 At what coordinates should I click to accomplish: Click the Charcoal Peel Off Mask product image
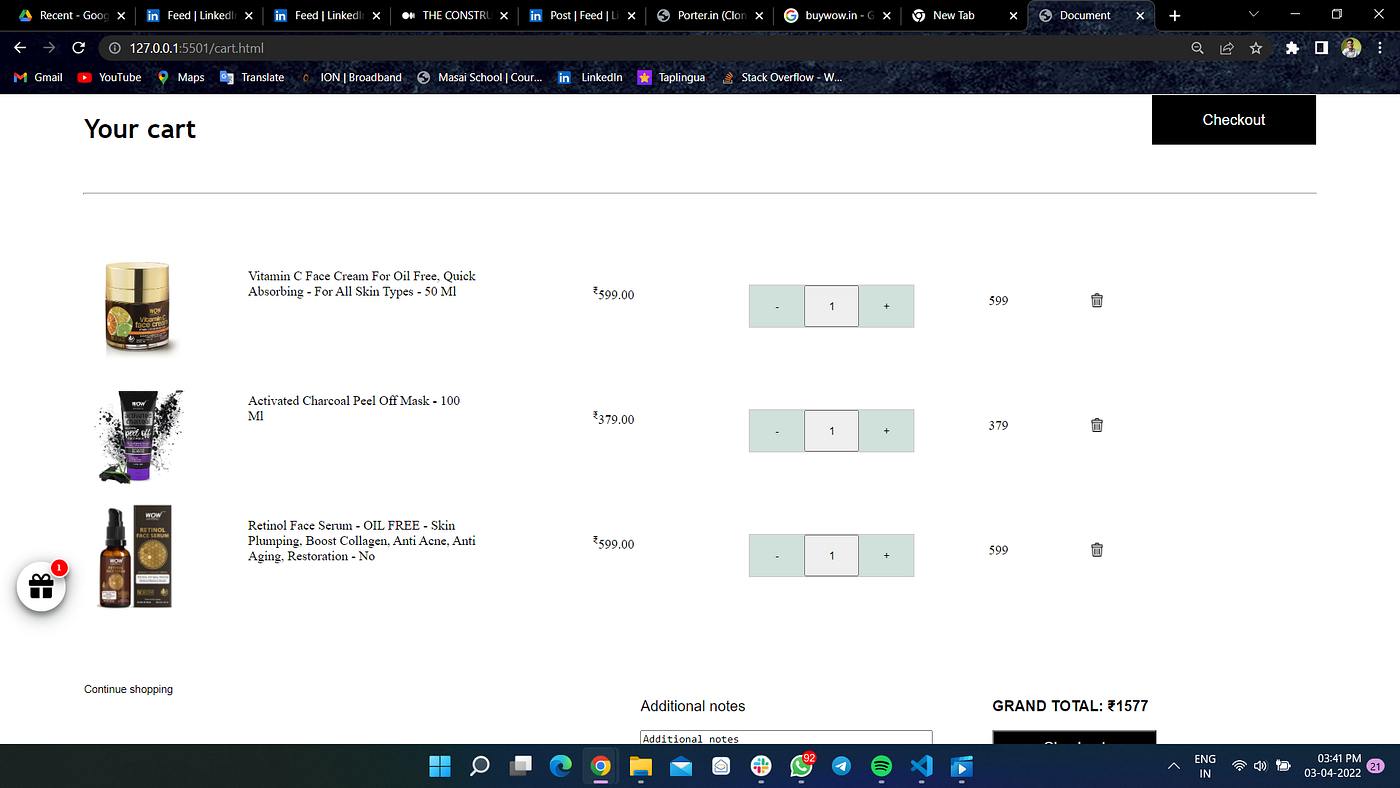140,436
